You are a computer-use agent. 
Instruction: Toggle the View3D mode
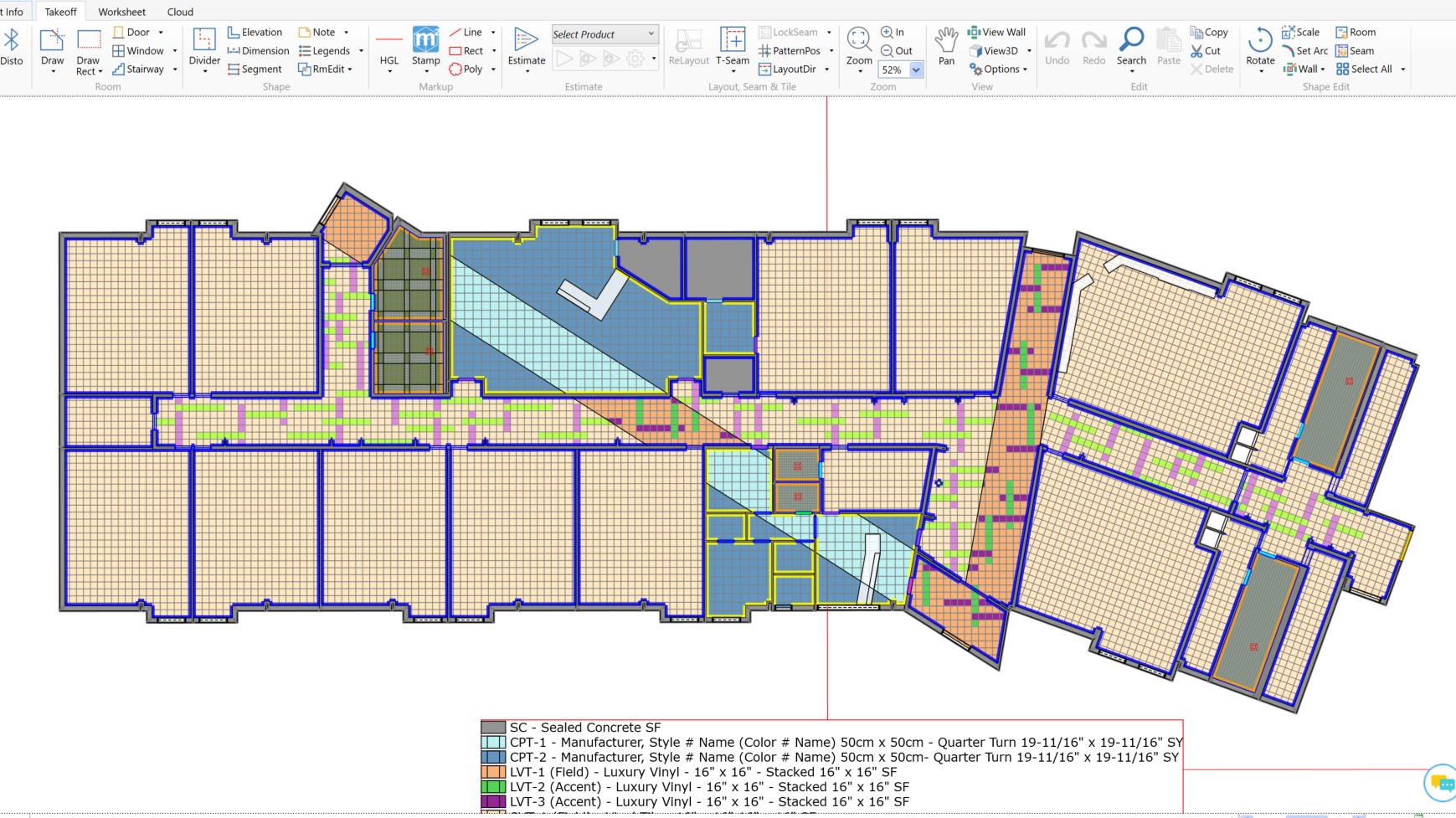(x=994, y=51)
